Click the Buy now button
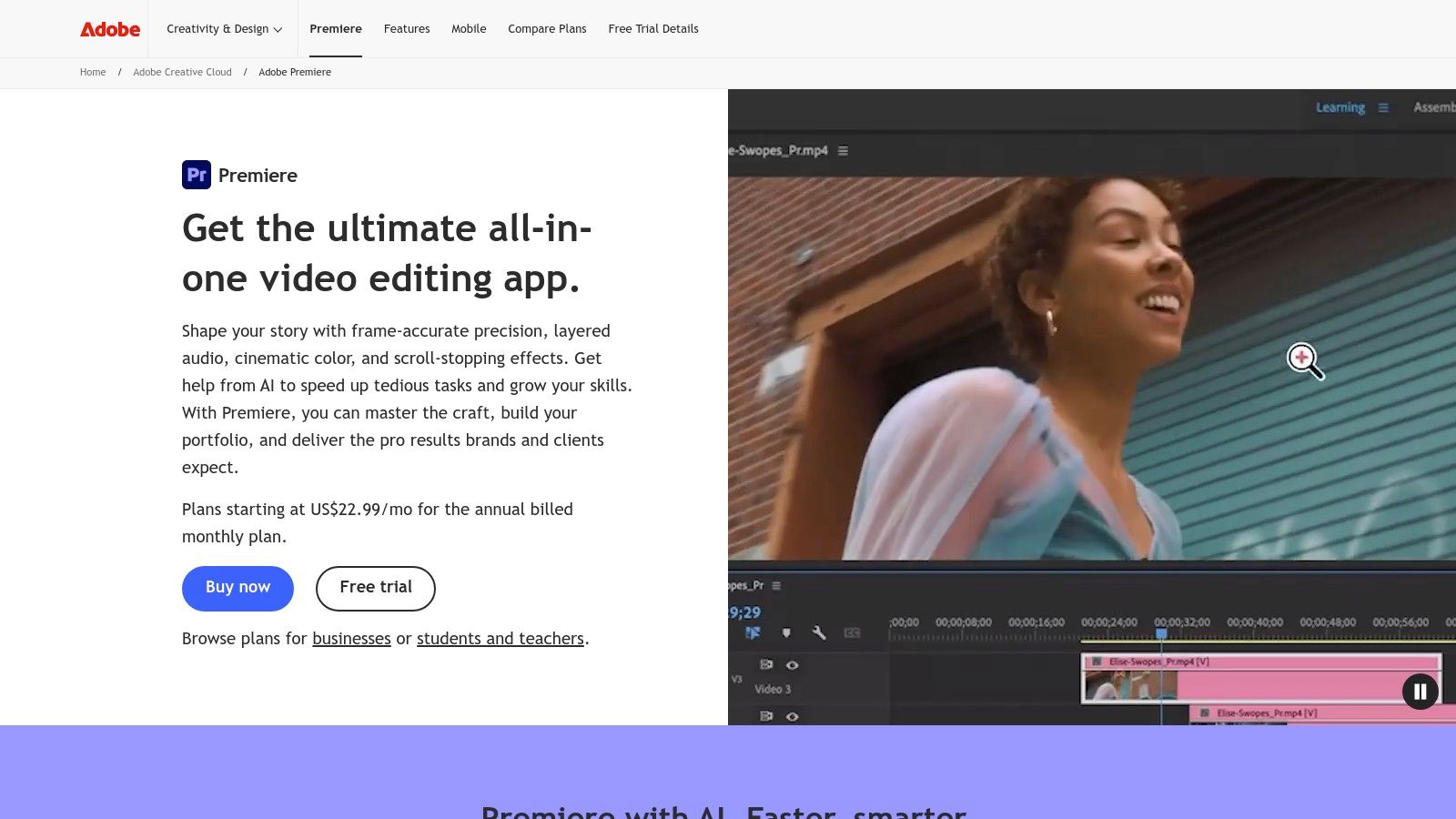Screen dimensions: 1456x819 (x=238, y=588)
